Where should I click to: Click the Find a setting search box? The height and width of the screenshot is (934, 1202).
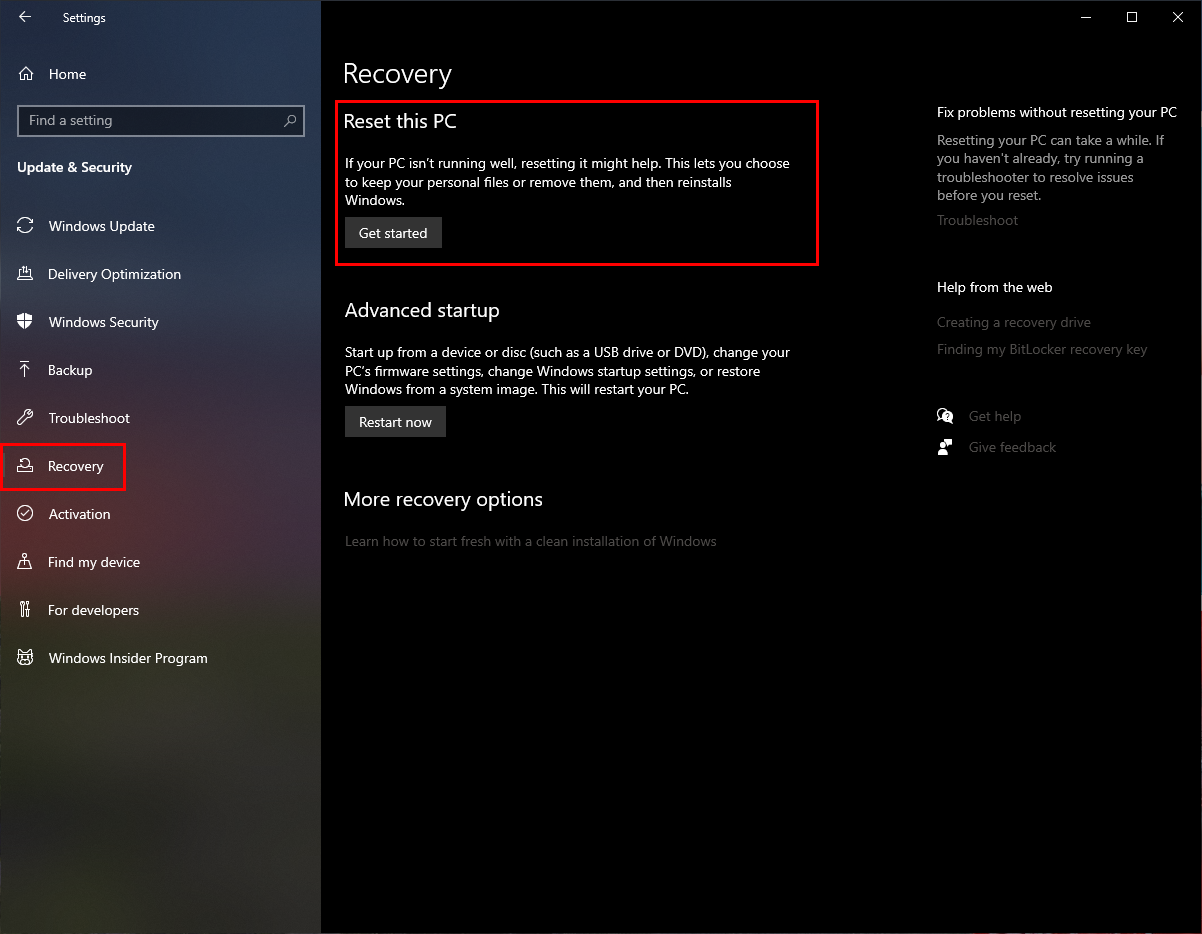tap(160, 120)
